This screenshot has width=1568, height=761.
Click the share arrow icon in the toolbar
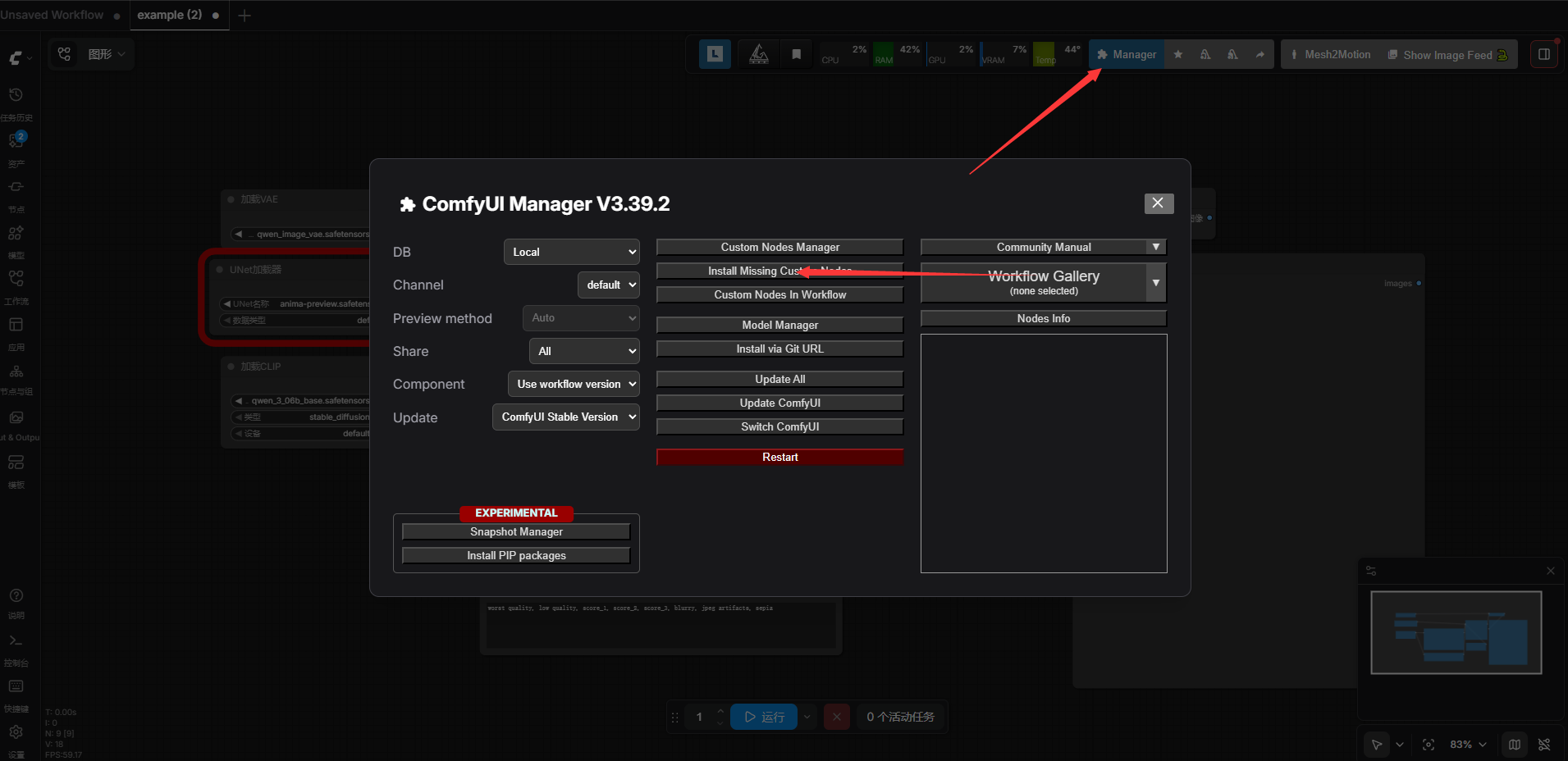pyautogui.click(x=1259, y=54)
